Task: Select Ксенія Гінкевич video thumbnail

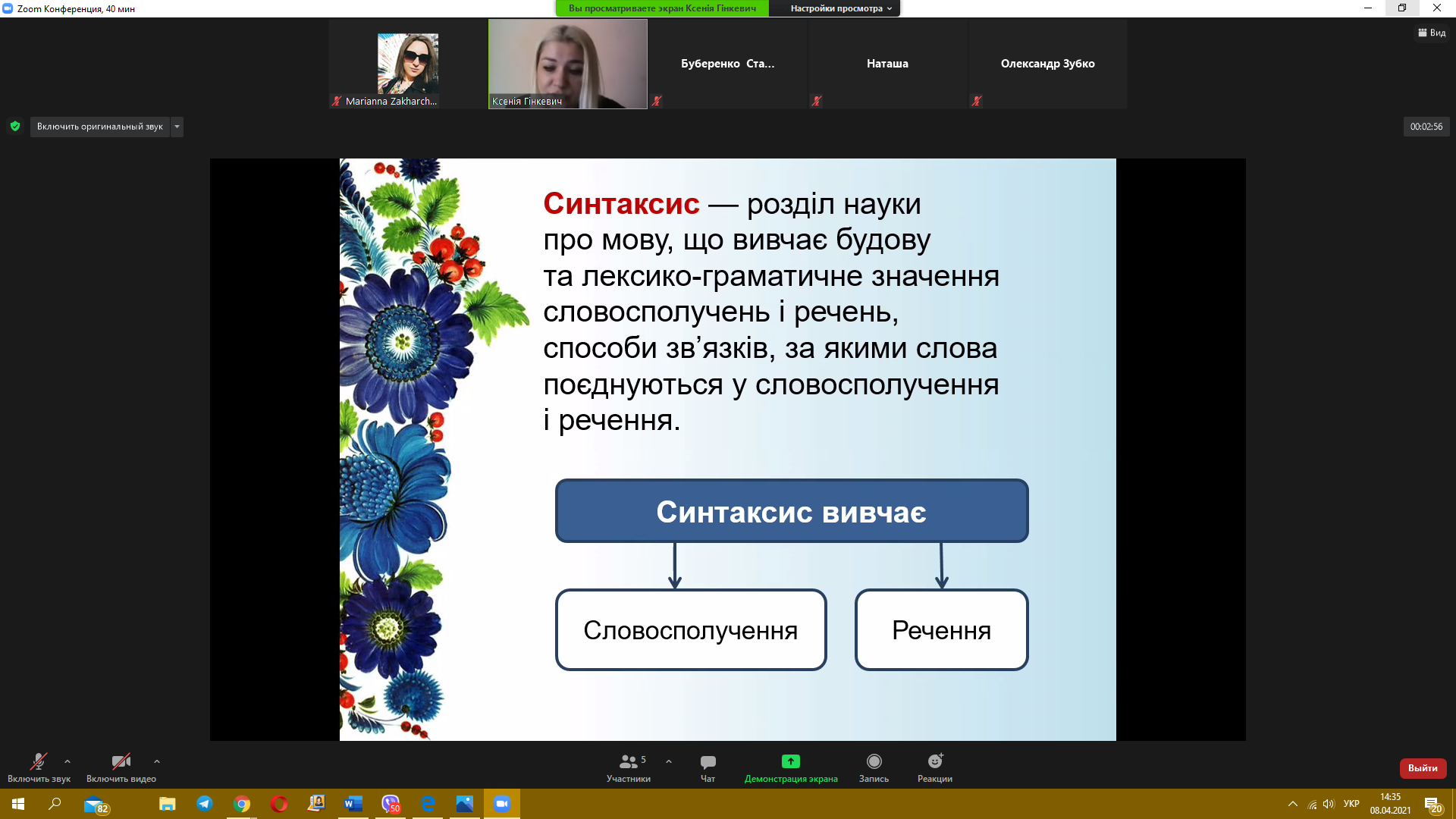Action: 567,64
